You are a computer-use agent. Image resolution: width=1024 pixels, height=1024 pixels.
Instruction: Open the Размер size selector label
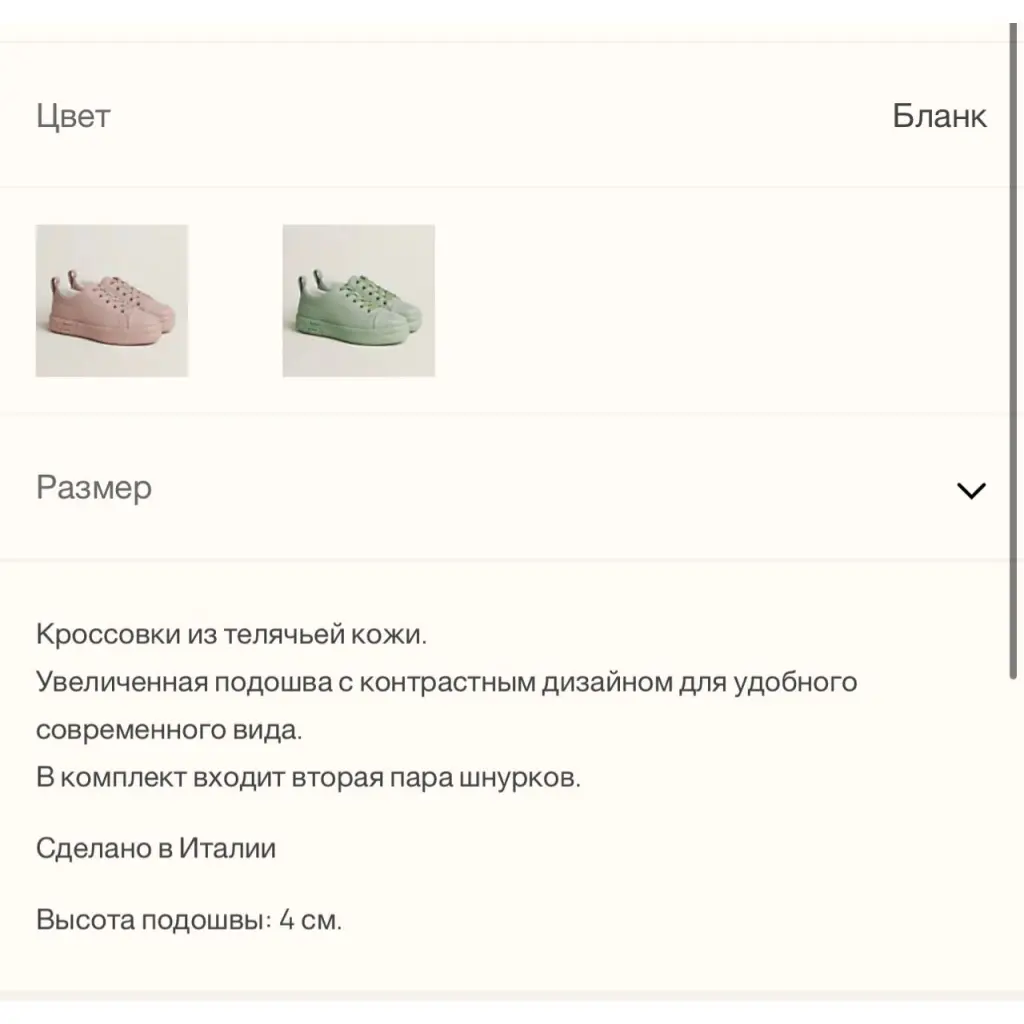coord(94,488)
